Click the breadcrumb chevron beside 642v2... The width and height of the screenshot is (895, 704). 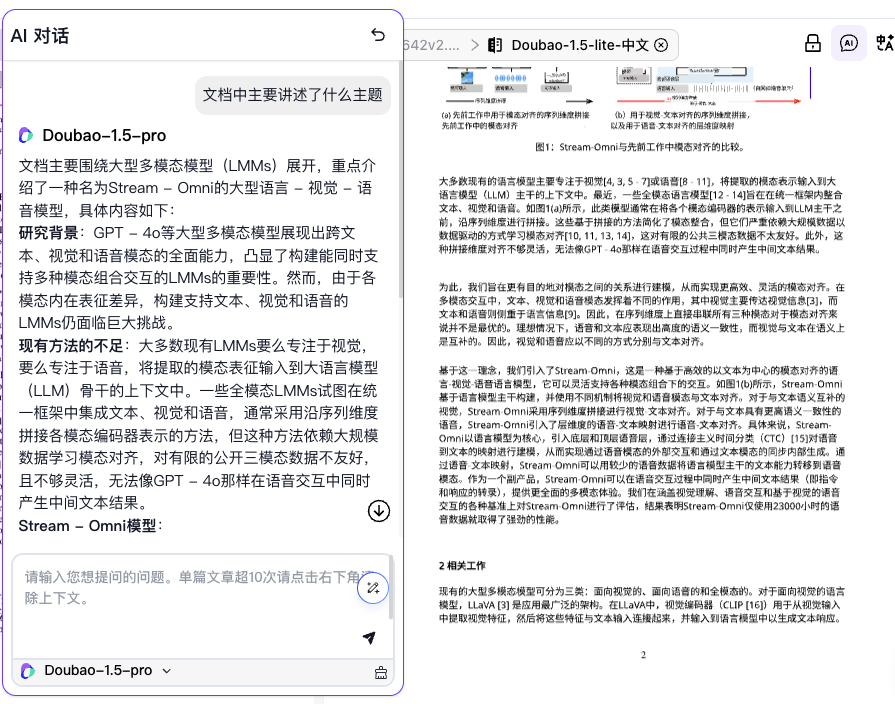(x=474, y=45)
